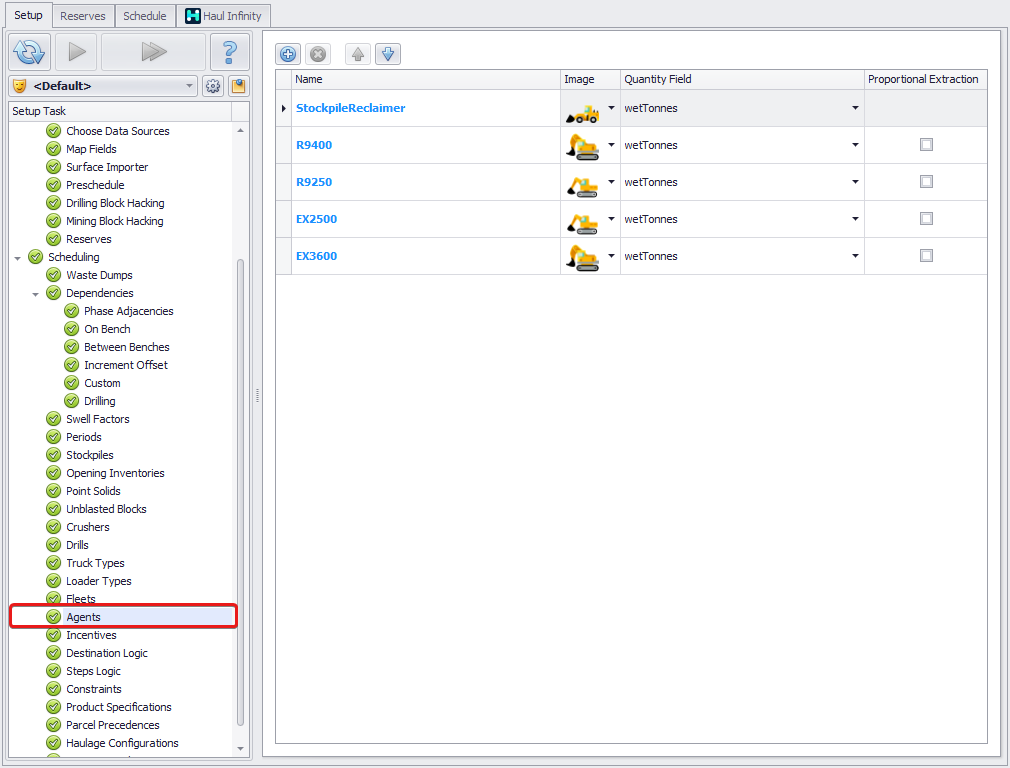
Task: Enable Proportional Extraction for EX3600
Action: 926,256
